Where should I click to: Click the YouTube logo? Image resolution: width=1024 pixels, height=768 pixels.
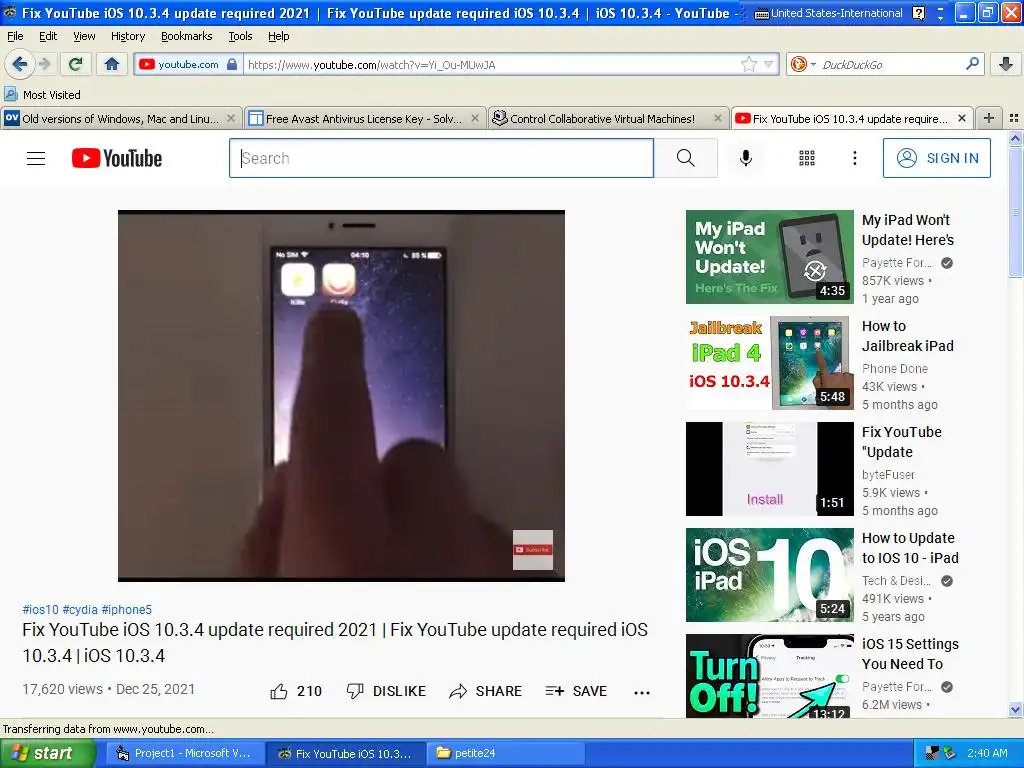pyautogui.click(x=117, y=158)
